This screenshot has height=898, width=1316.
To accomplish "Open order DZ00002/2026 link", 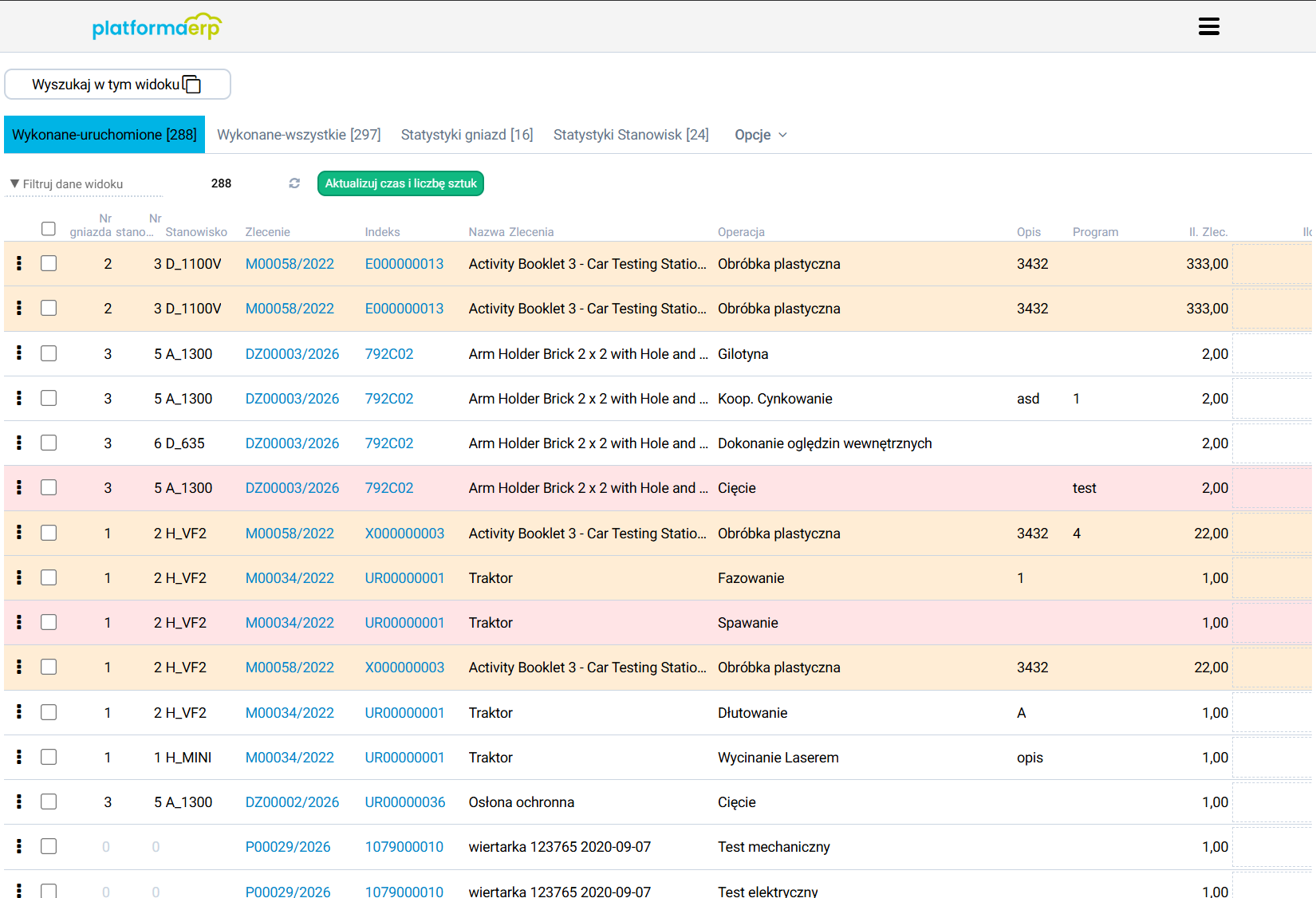I will [292, 802].
